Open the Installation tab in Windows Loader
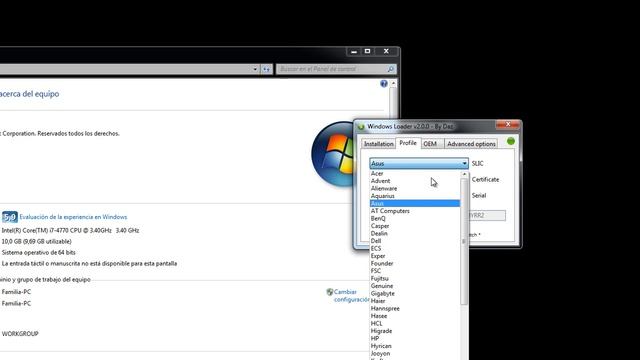 click(x=378, y=144)
